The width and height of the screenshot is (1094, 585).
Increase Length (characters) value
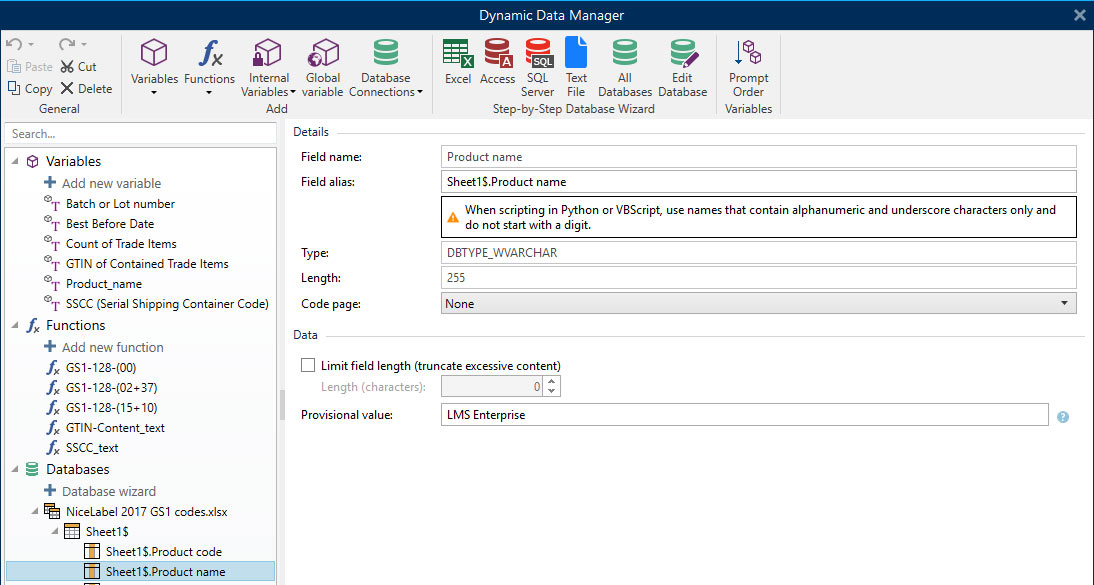(x=551, y=381)
